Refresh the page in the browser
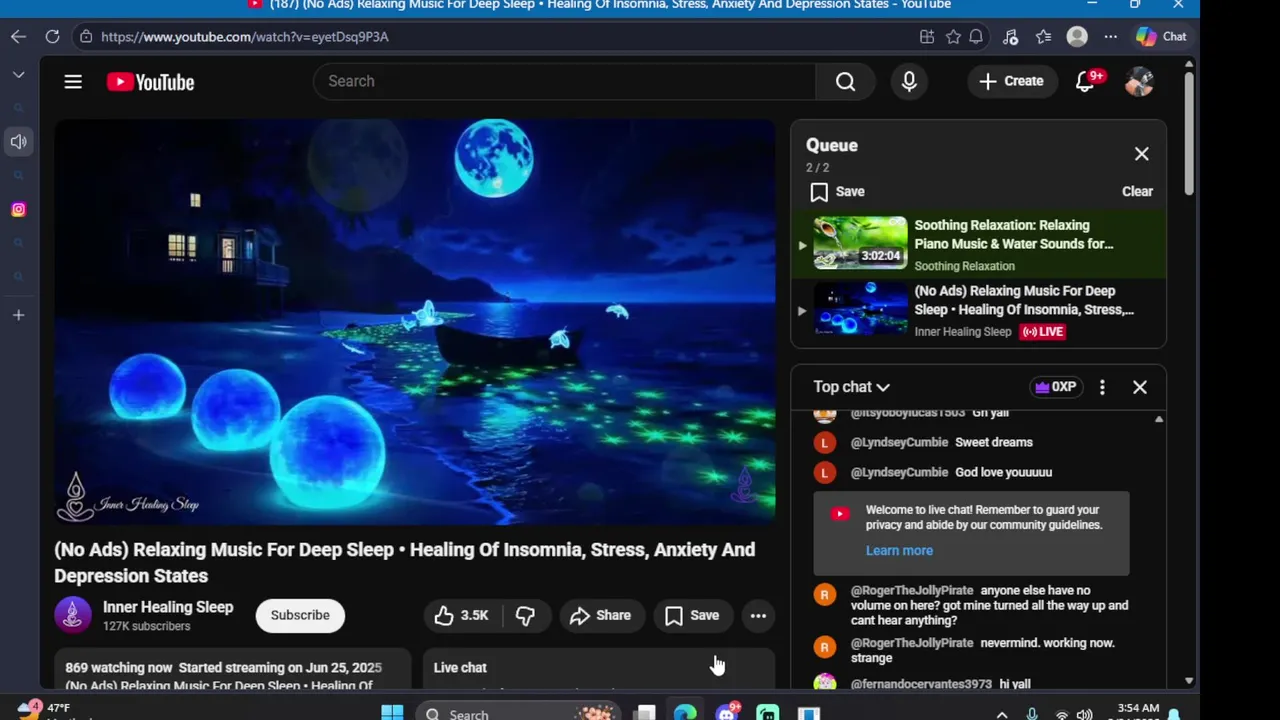Screen dimensions: 1280x720 point(52,36)
